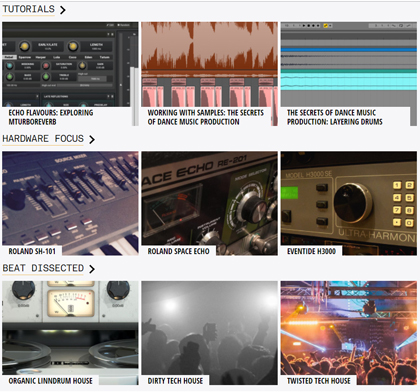Viewport: 420px width, 392px height.
Task: Open the orange waveform samples thumbnail
Action: click(x=209, y=64)
